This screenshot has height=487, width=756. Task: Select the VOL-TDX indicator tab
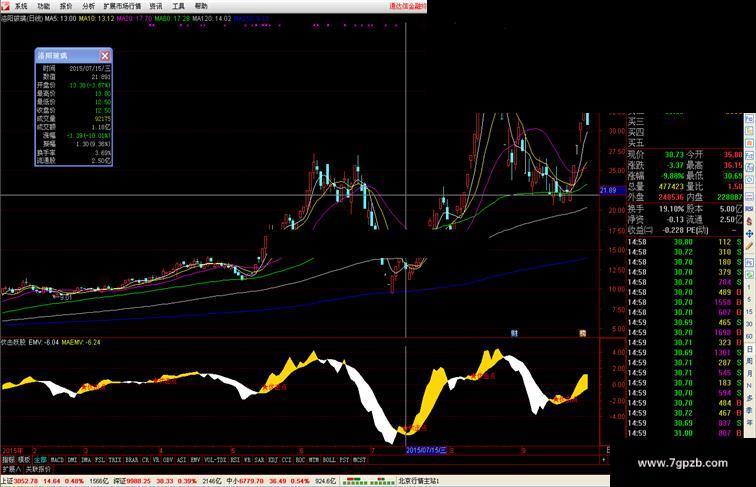(215, 460)
